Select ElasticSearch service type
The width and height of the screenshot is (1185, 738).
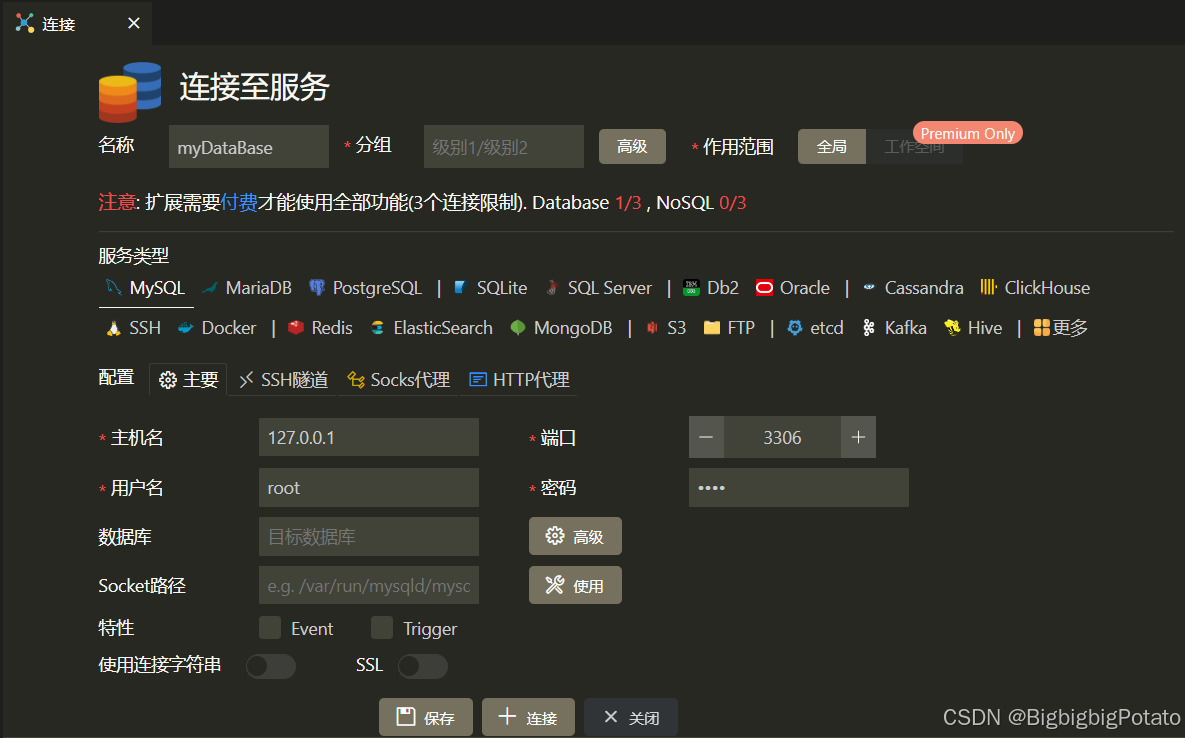pyautogui.click(x=432, y=328)
